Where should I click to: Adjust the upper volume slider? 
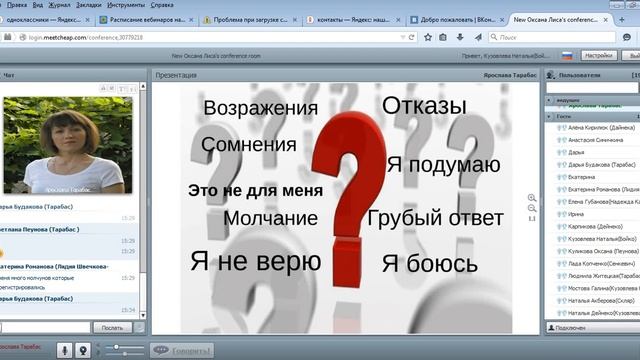tap(116, 347)
